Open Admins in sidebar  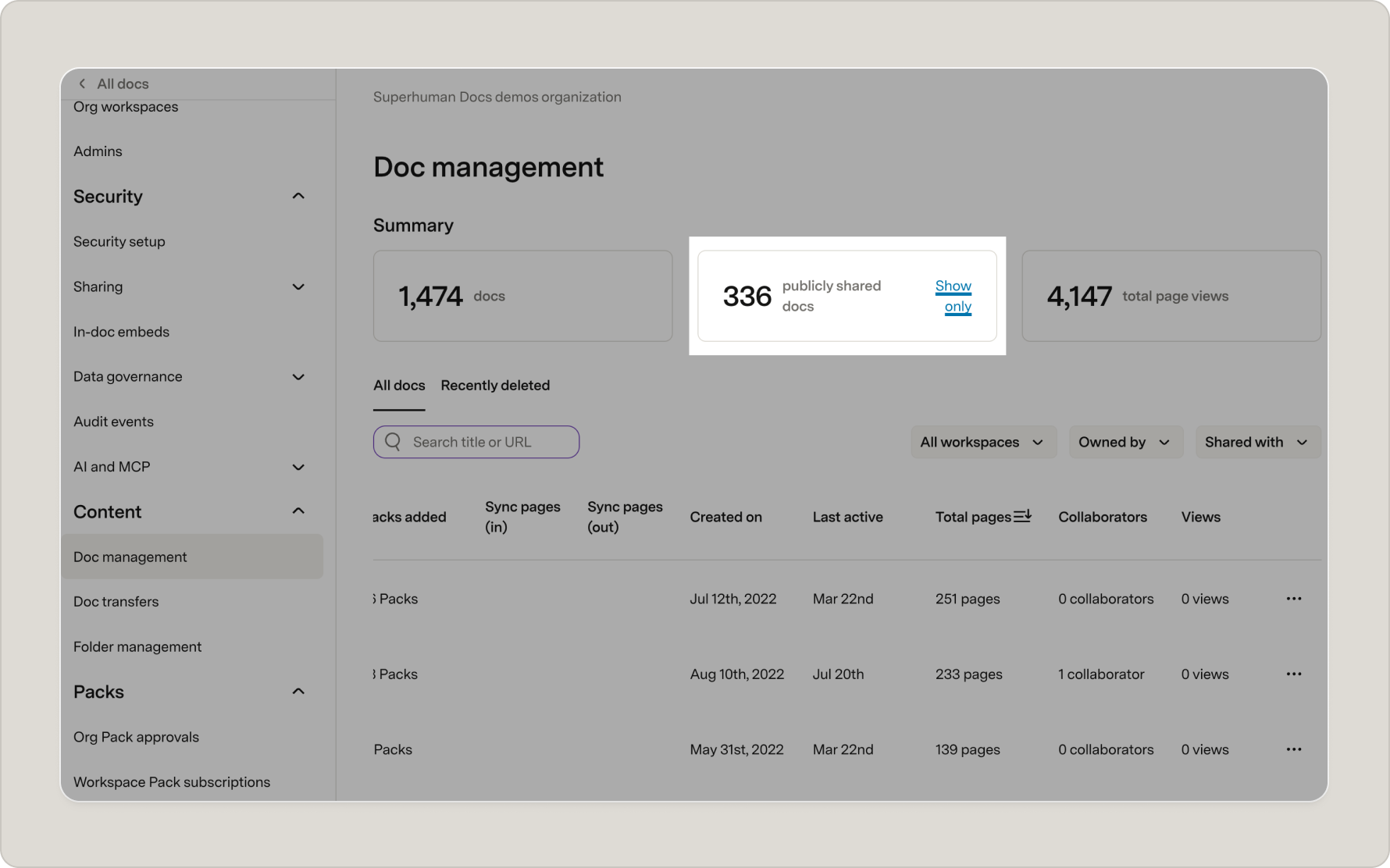(98, 151)
